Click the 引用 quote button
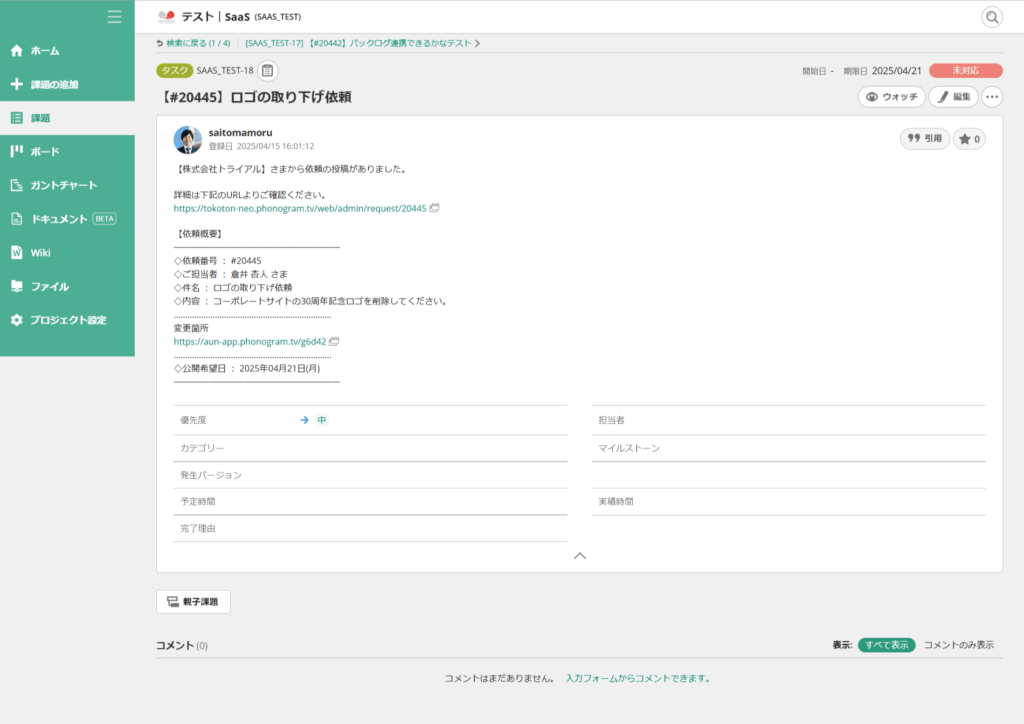 (925, 138)
